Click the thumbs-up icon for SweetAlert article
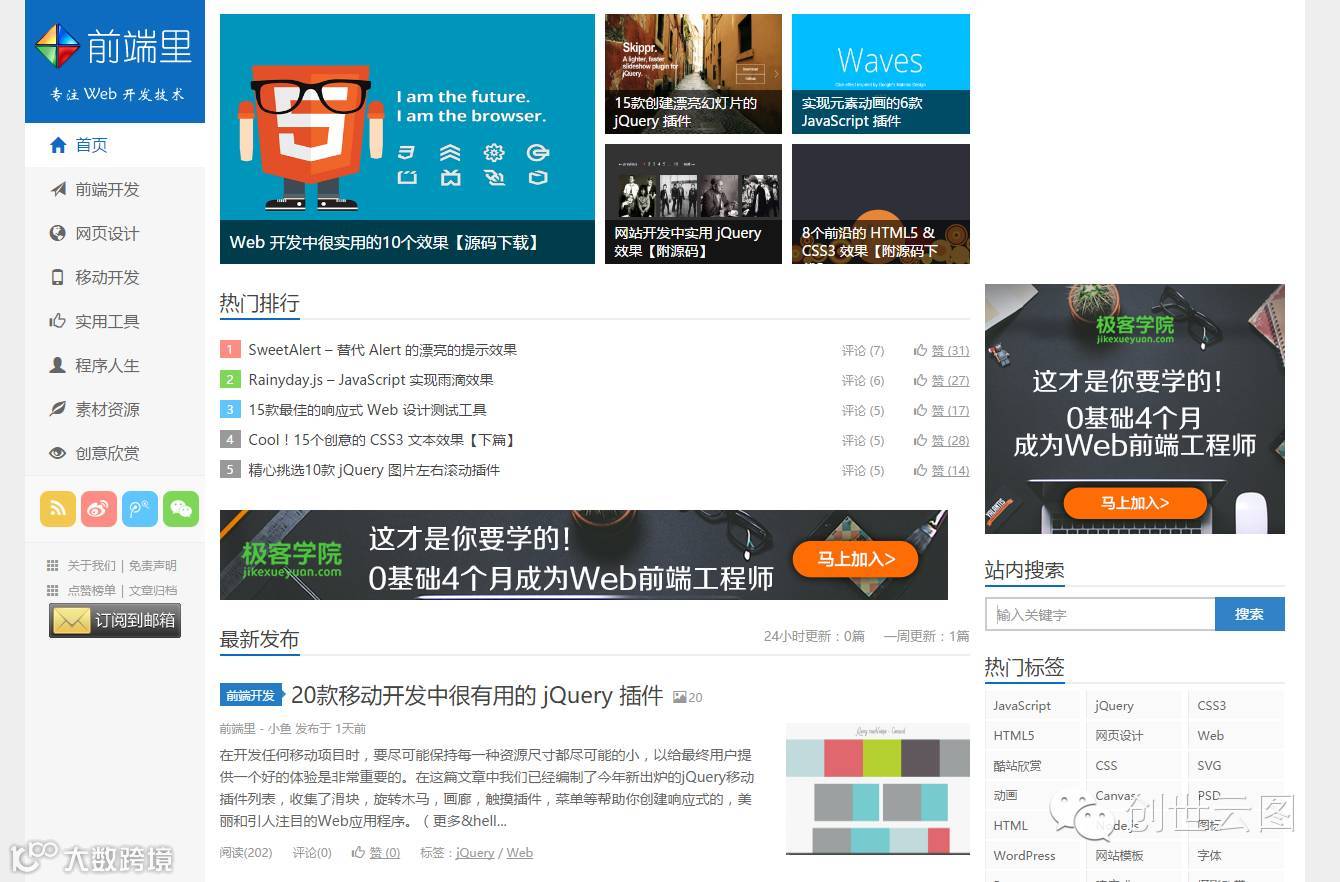1340x882 pixels. [920, 350]
